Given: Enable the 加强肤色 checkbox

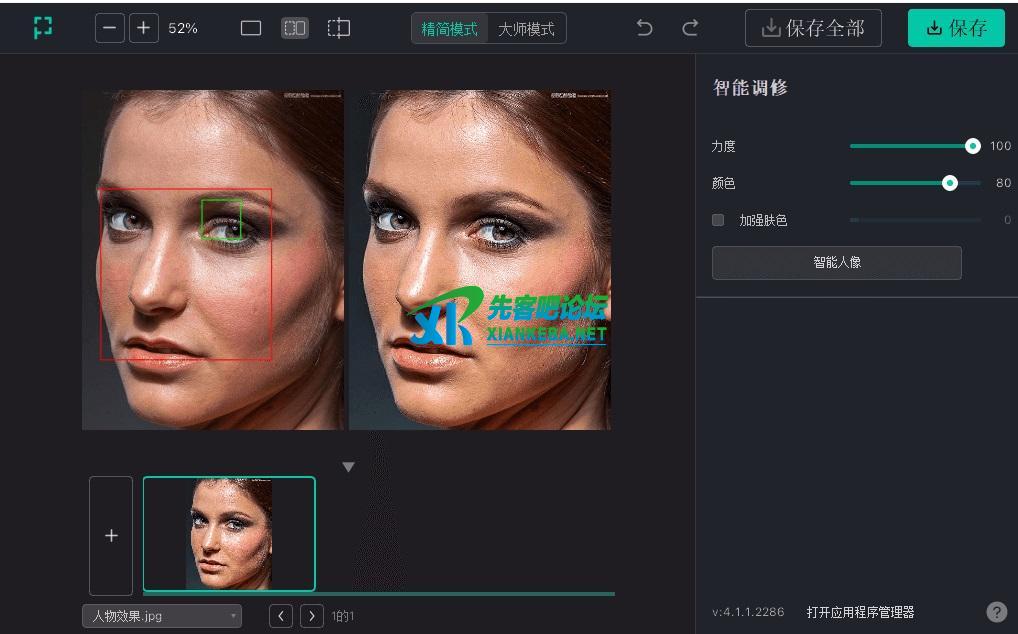Looking at the screenshot, I should coord(718,220).
